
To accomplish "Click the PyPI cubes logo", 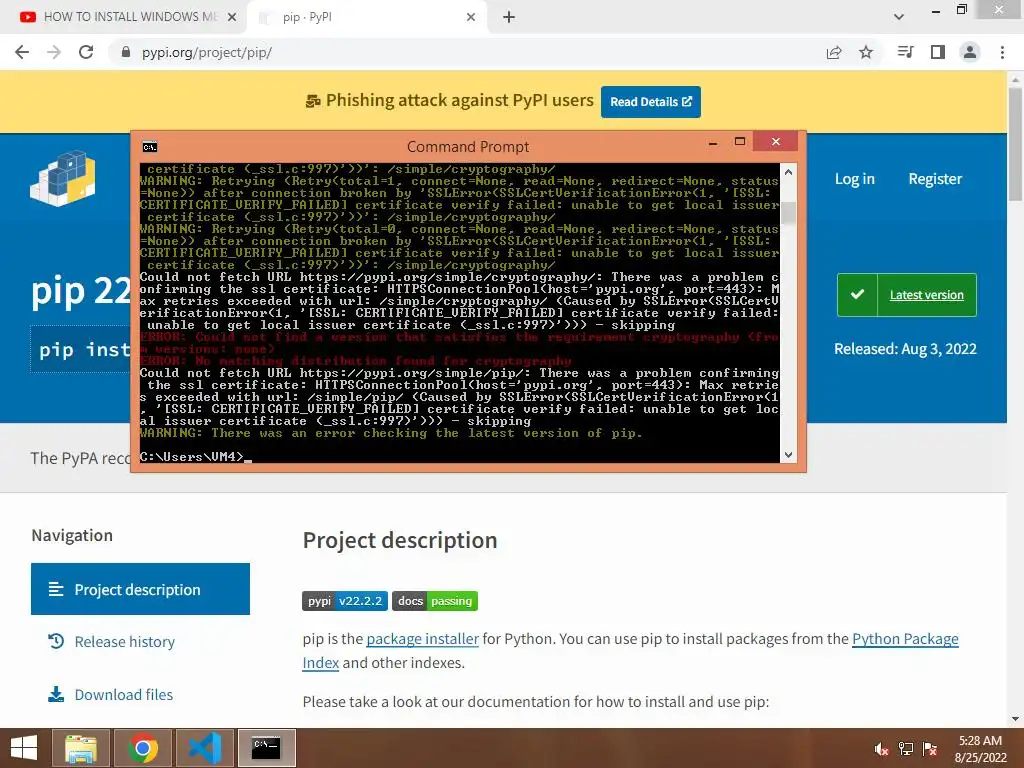I will pos(63,178).
